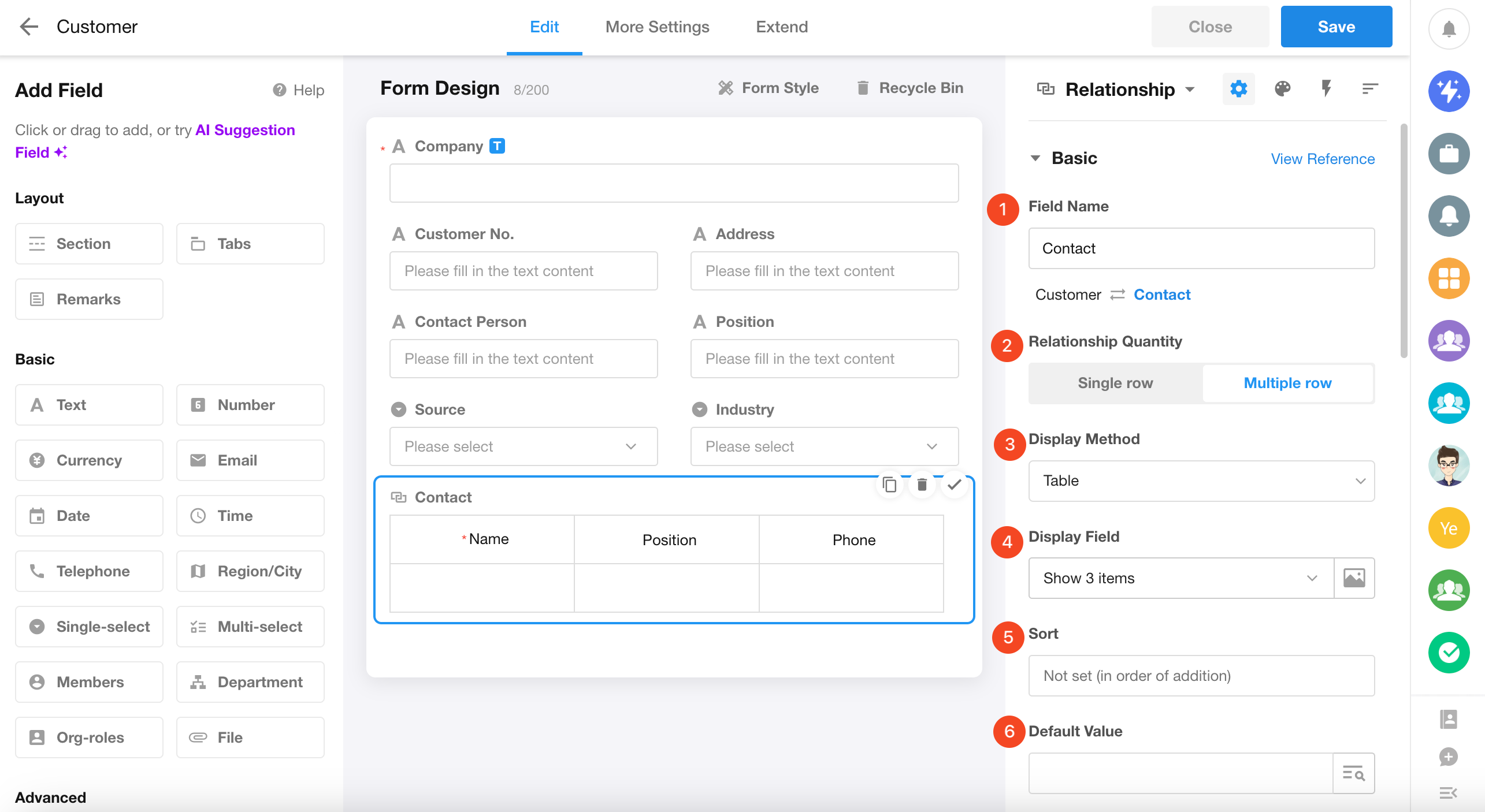Click the Save button

pos(1336,27)
